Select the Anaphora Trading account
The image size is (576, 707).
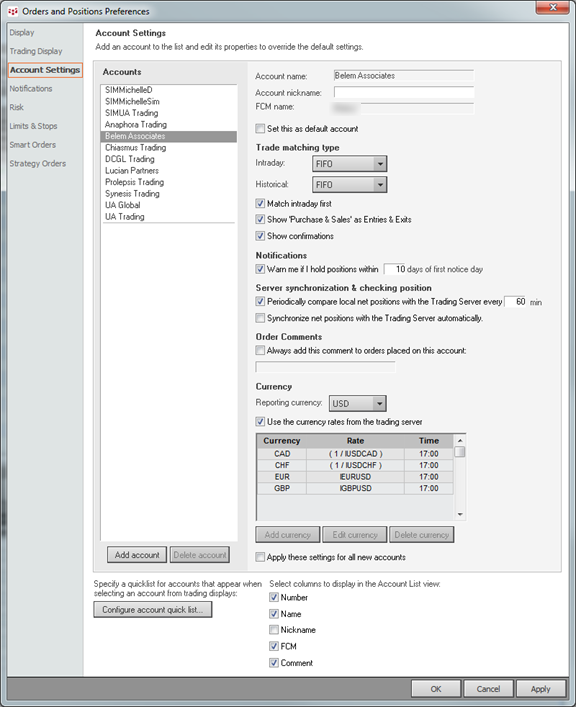[x=169, y=124]
